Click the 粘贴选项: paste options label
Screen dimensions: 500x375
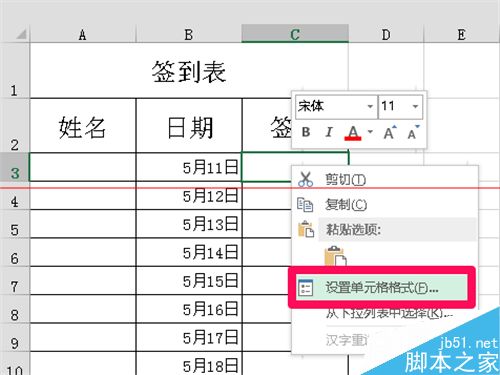tap(353, 229)
